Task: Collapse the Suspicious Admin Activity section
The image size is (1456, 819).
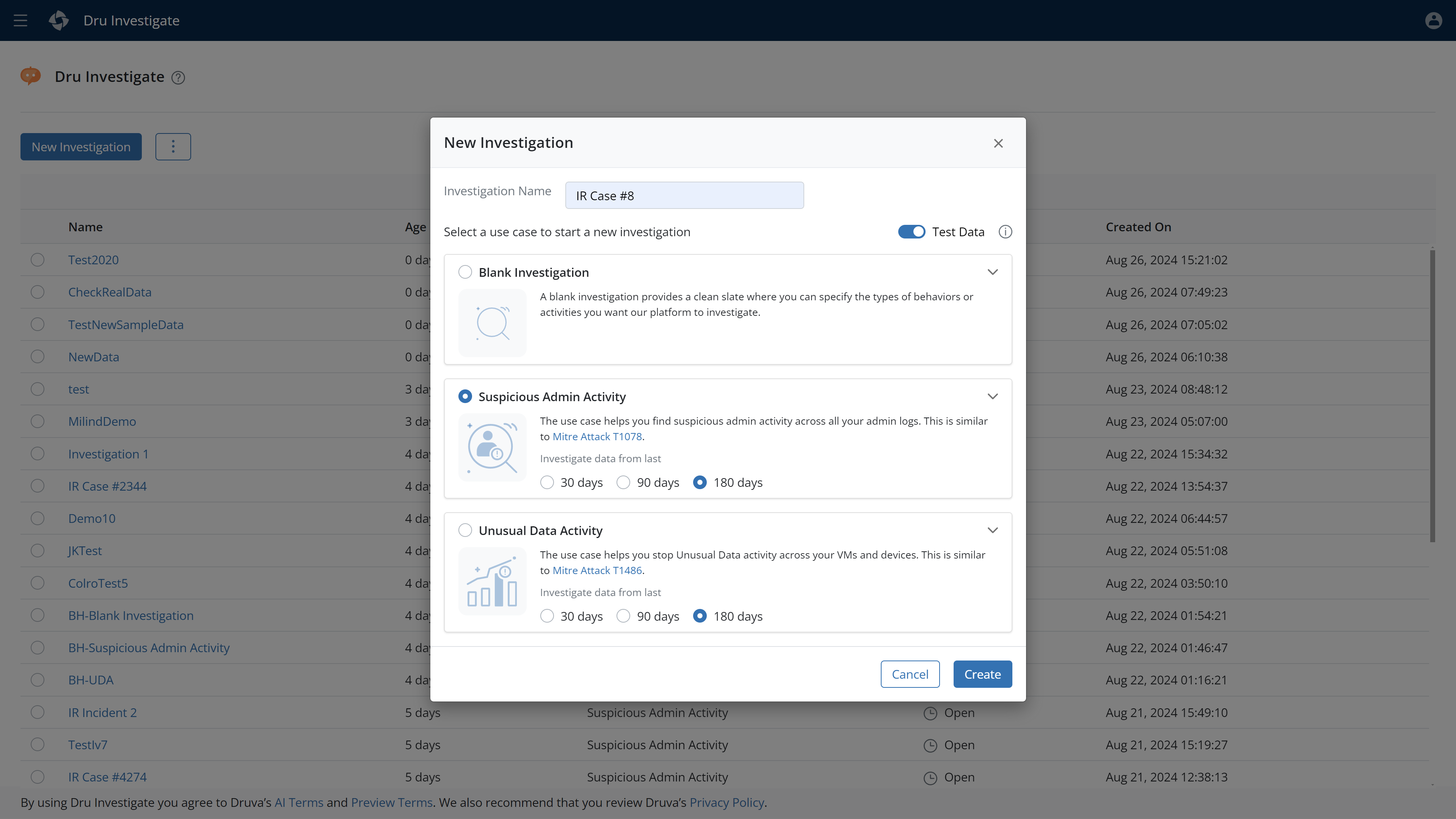Action: (x=992, y=396)
